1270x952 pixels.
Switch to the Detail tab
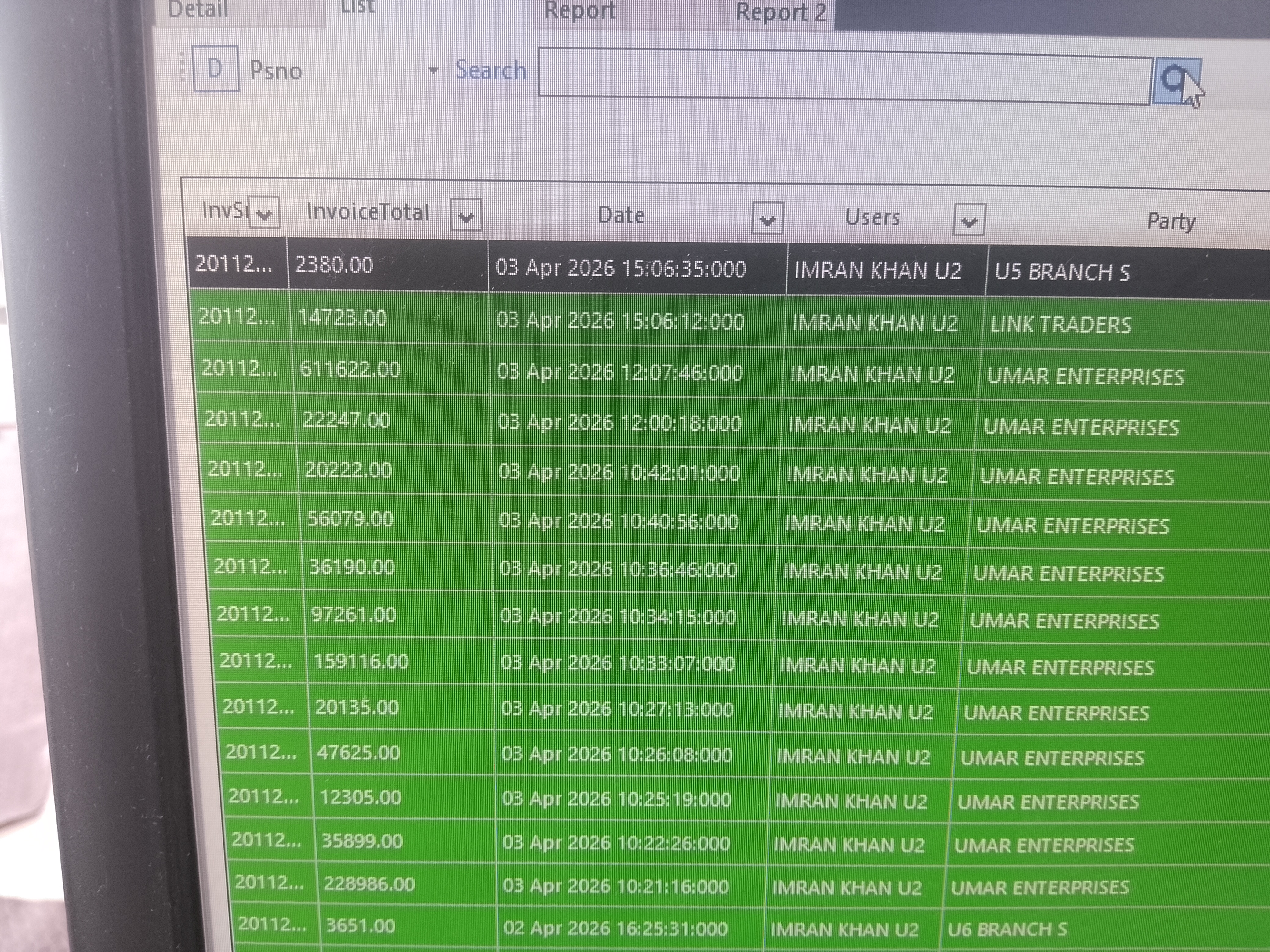click(x=198, y=9)
